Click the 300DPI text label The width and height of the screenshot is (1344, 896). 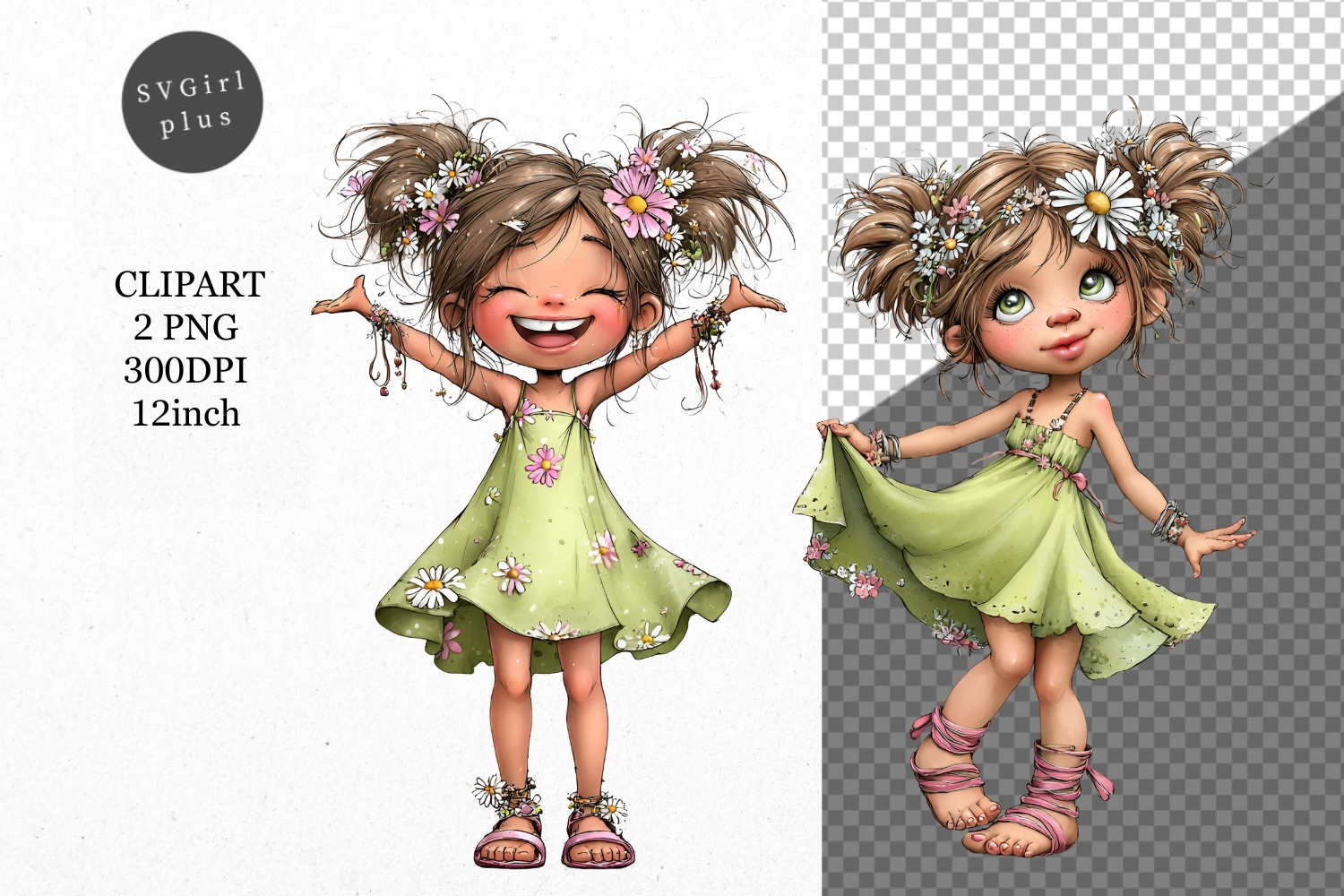pyautogui.click(x=185, y=371)
